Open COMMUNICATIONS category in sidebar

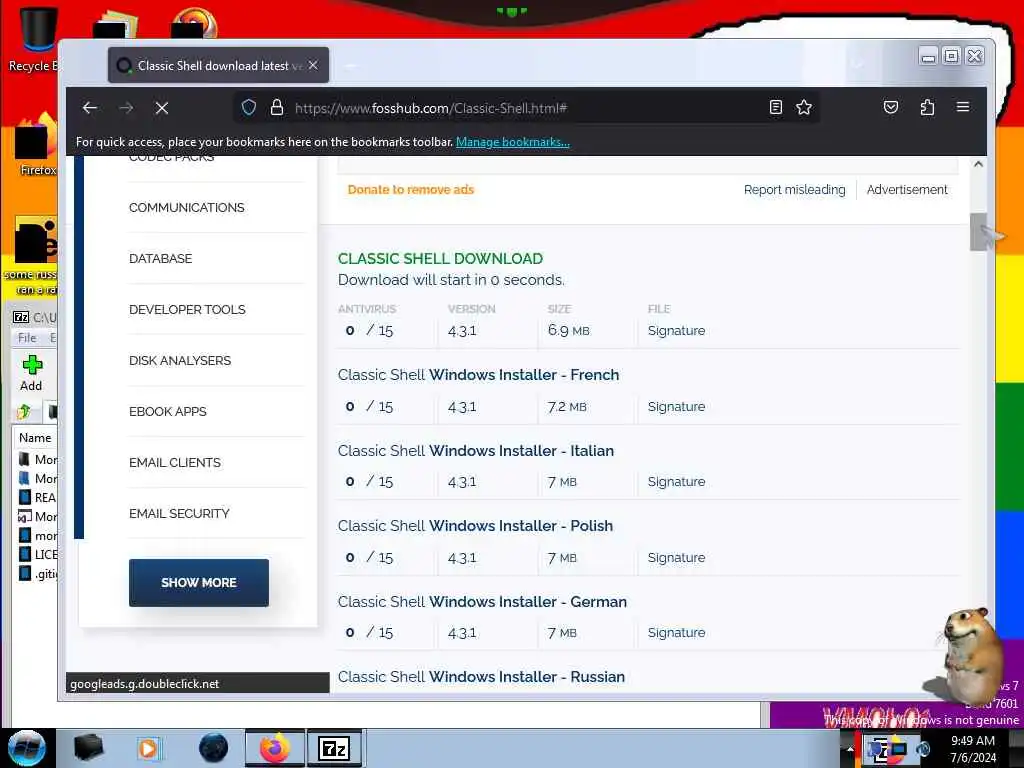point(187,208)
